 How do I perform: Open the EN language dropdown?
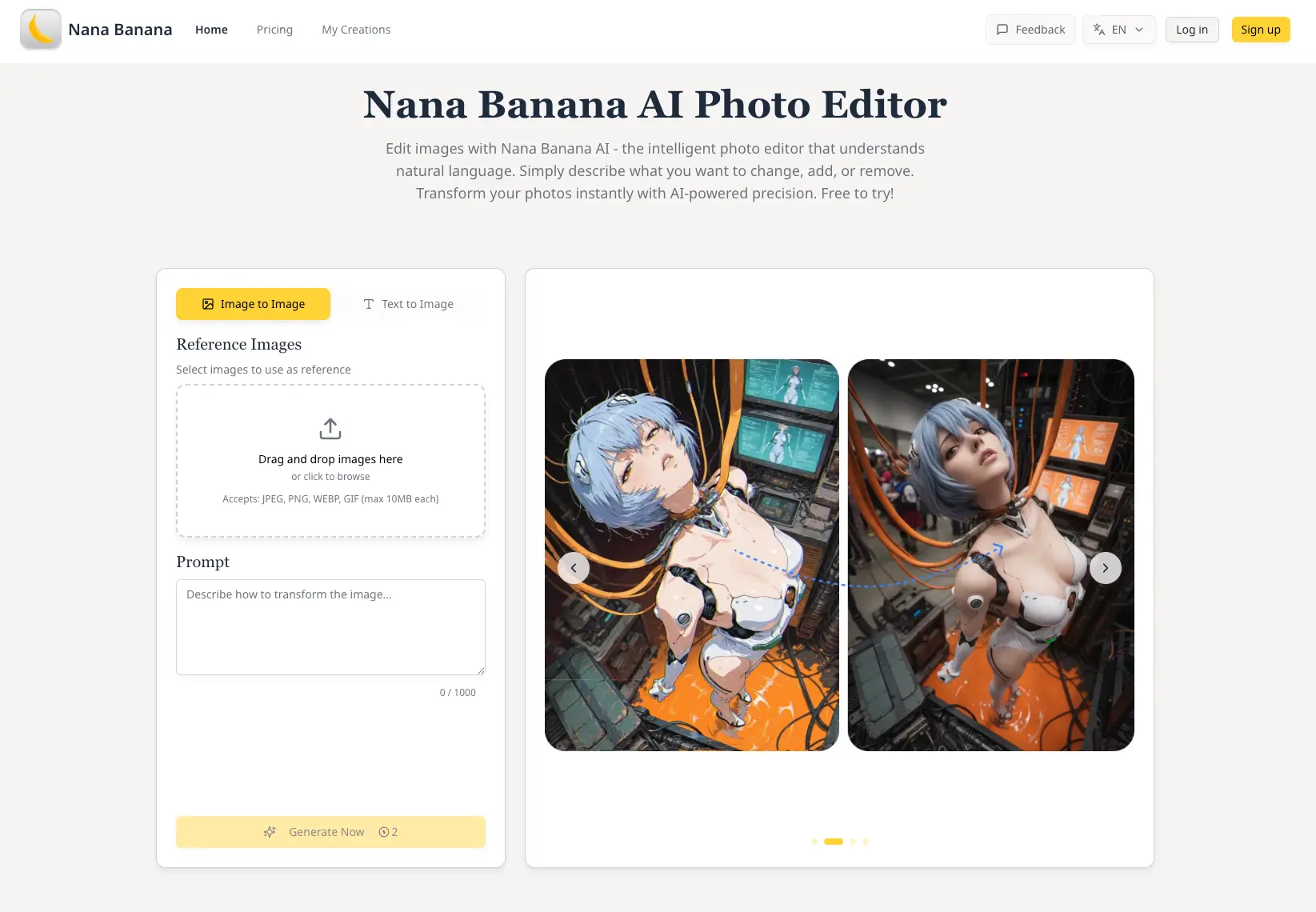tap(1119, 29)
